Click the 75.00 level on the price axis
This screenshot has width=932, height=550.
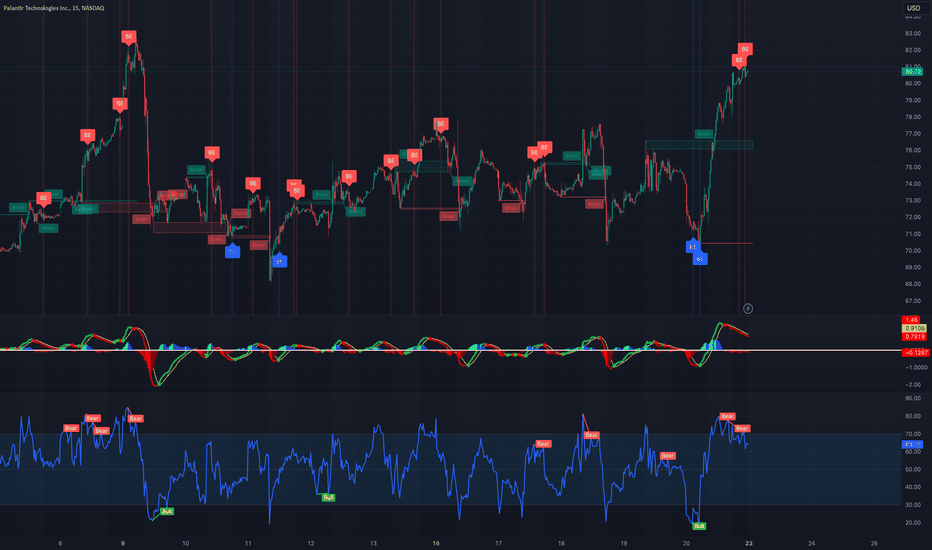(912, 167)
